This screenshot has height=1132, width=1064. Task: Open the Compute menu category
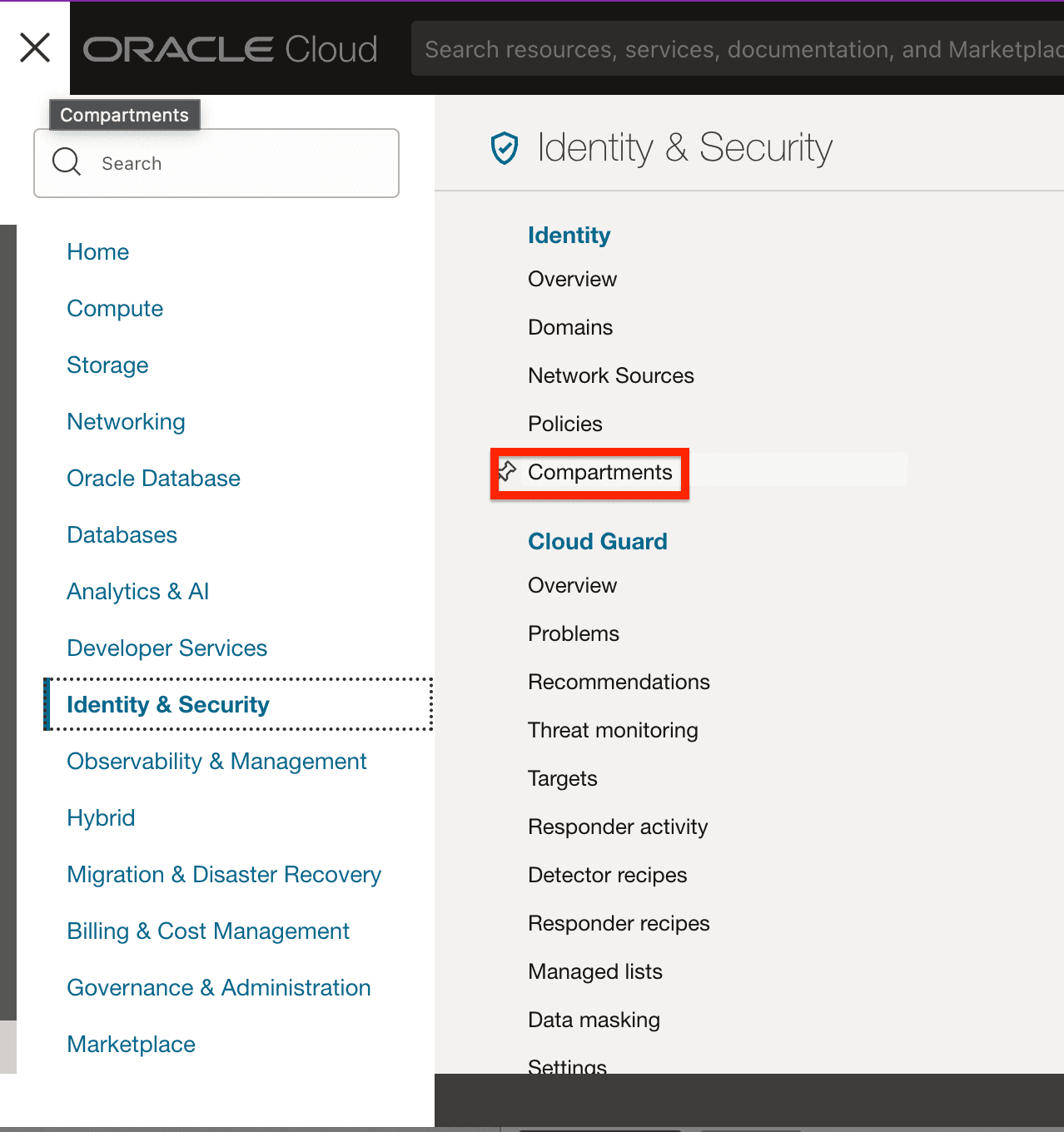click(115, 309)
